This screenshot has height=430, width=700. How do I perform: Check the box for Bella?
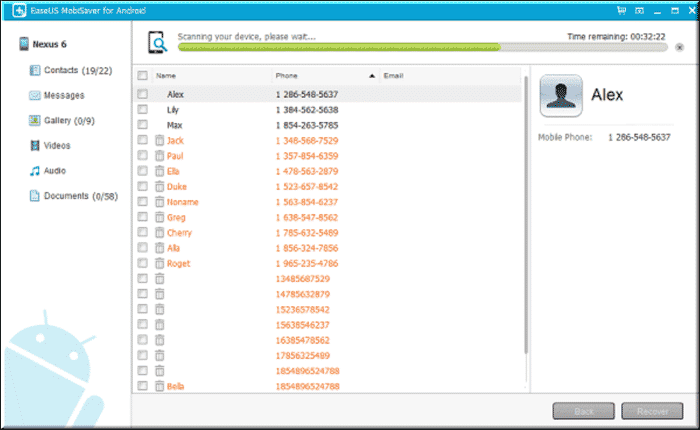142,386
